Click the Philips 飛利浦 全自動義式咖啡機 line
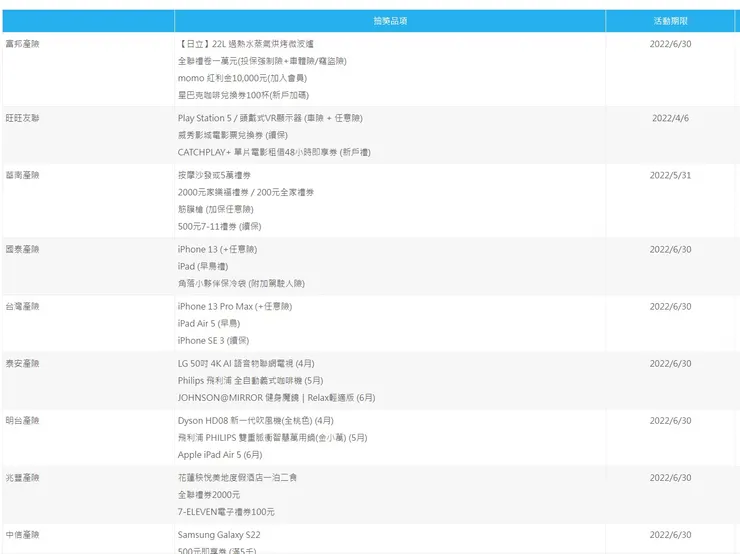Viewport: 740px width, 554px height. 251,380
